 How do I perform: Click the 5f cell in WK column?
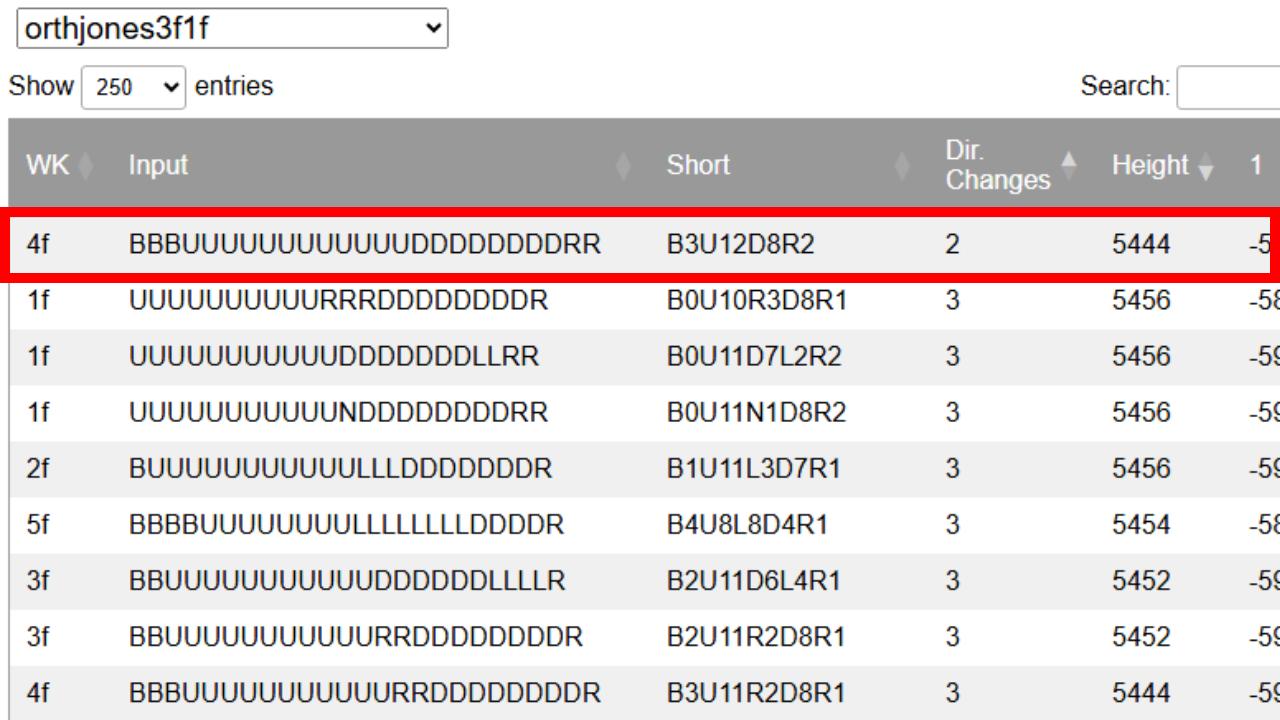coord(38,525)
